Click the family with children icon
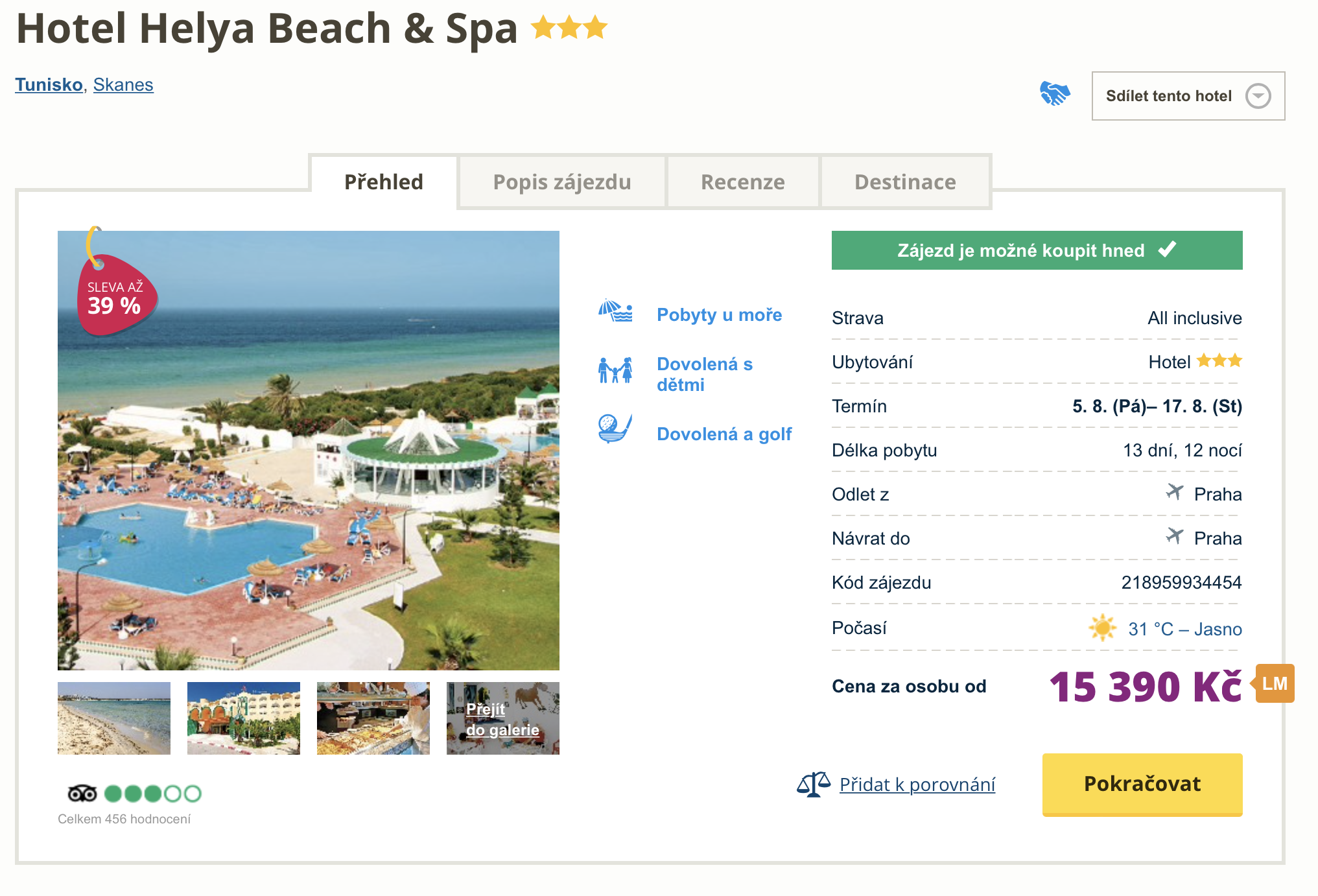The image size is (1318, 896). pos(615,370)
